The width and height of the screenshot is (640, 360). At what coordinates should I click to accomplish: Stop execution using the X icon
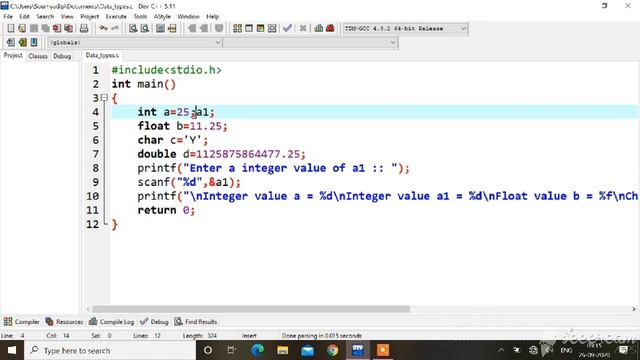(x=303, y=28)
